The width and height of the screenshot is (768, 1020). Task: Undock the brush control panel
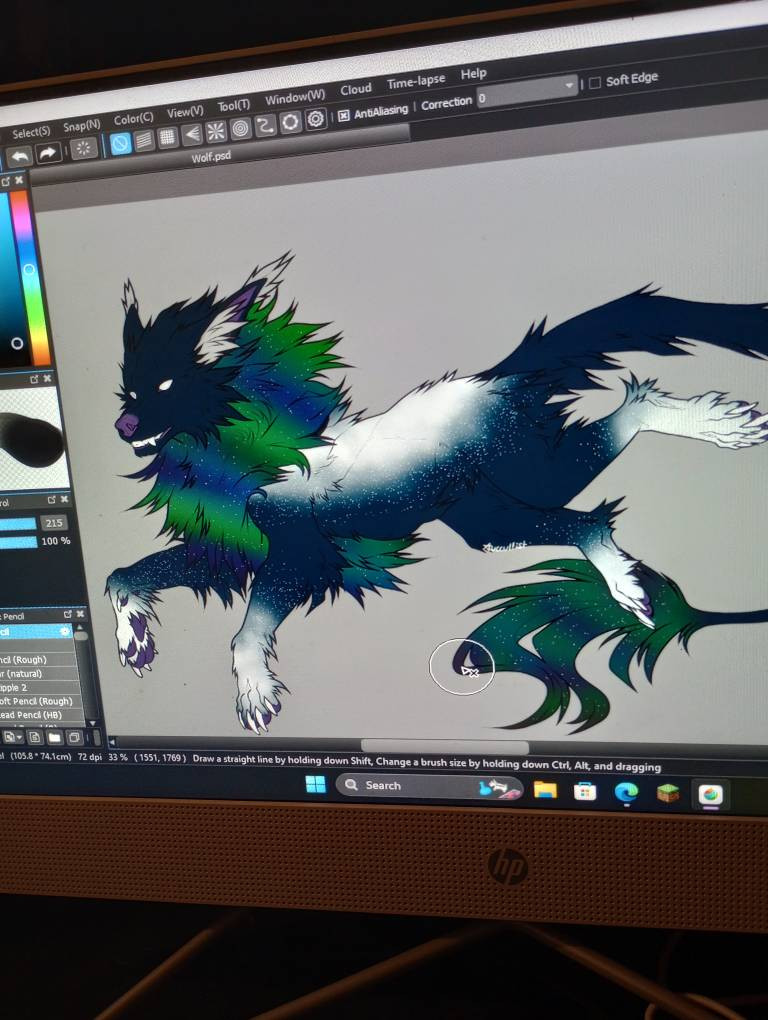click(x=52, y=500)
